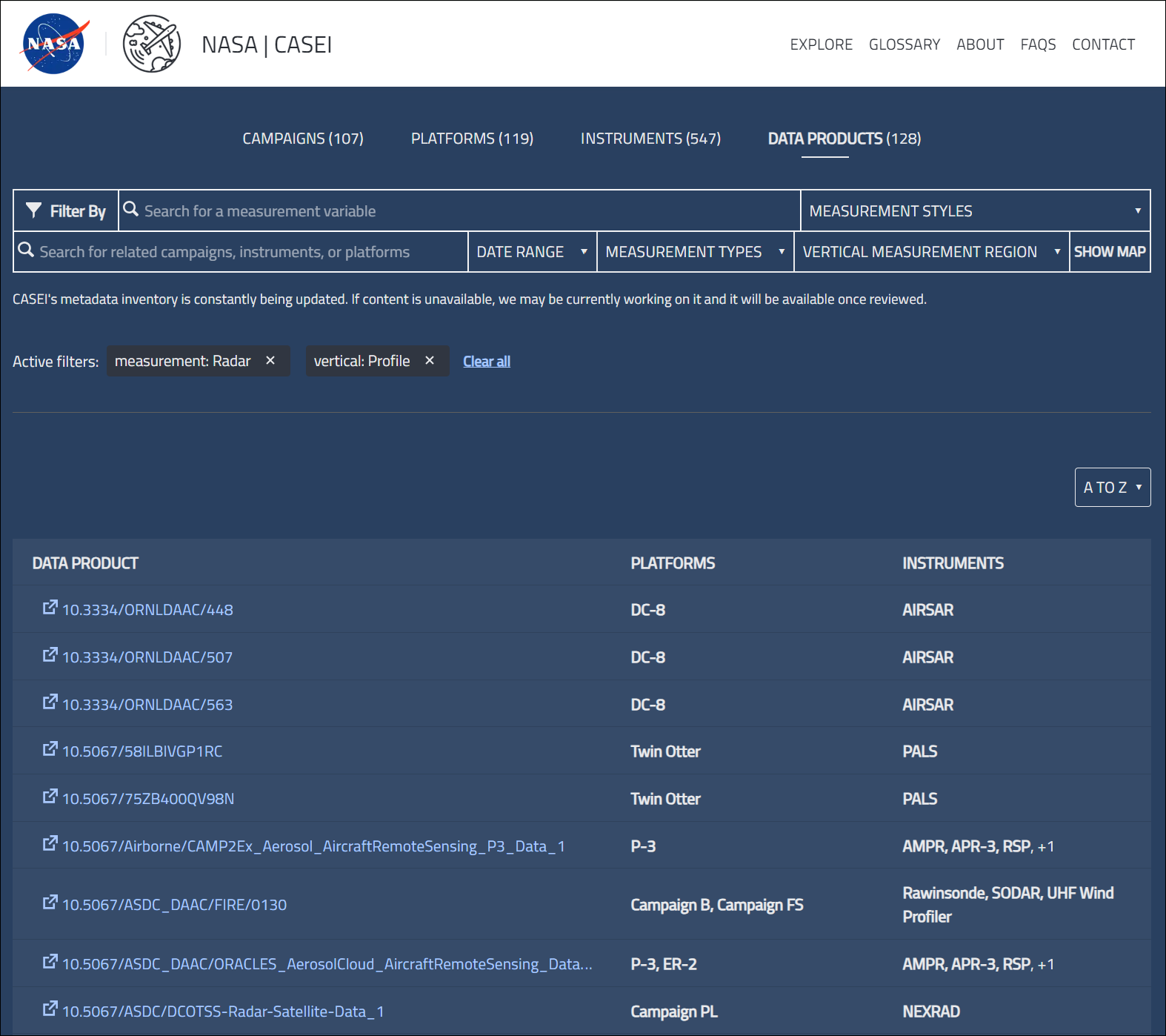This screenshot has width=1166, height=1036.
Task: Click P-3 platform in the CAMP2Ex row
Action: [x=643, y=846]
